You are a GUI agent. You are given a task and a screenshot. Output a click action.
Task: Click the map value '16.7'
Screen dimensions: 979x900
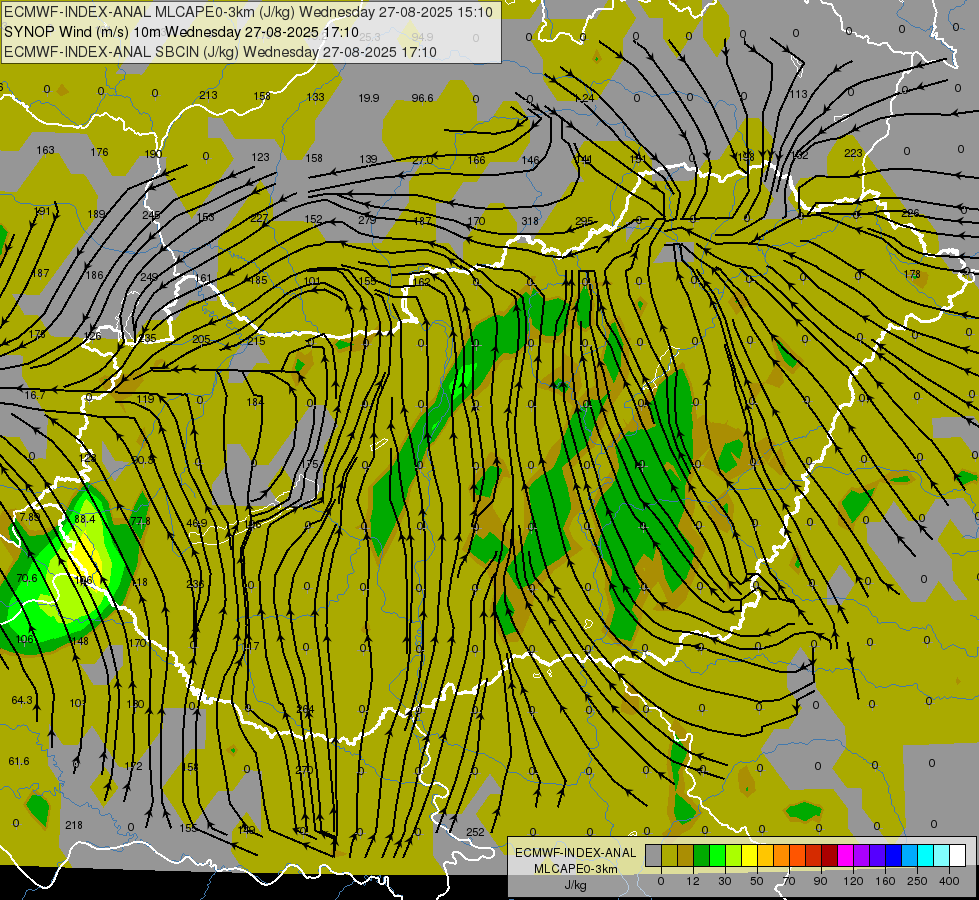point(34,395)
